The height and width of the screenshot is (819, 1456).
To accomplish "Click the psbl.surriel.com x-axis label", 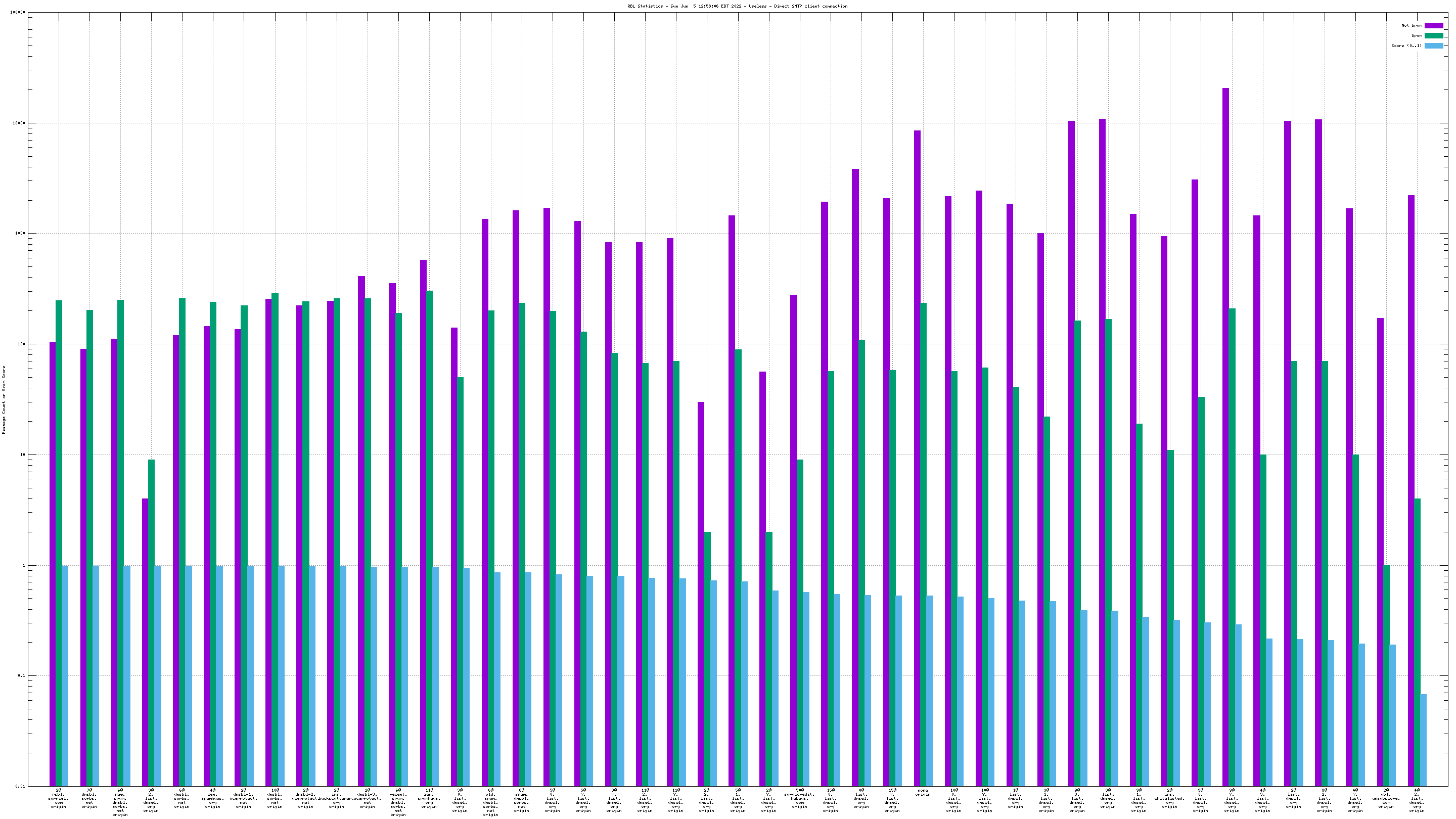I will 58,798.
